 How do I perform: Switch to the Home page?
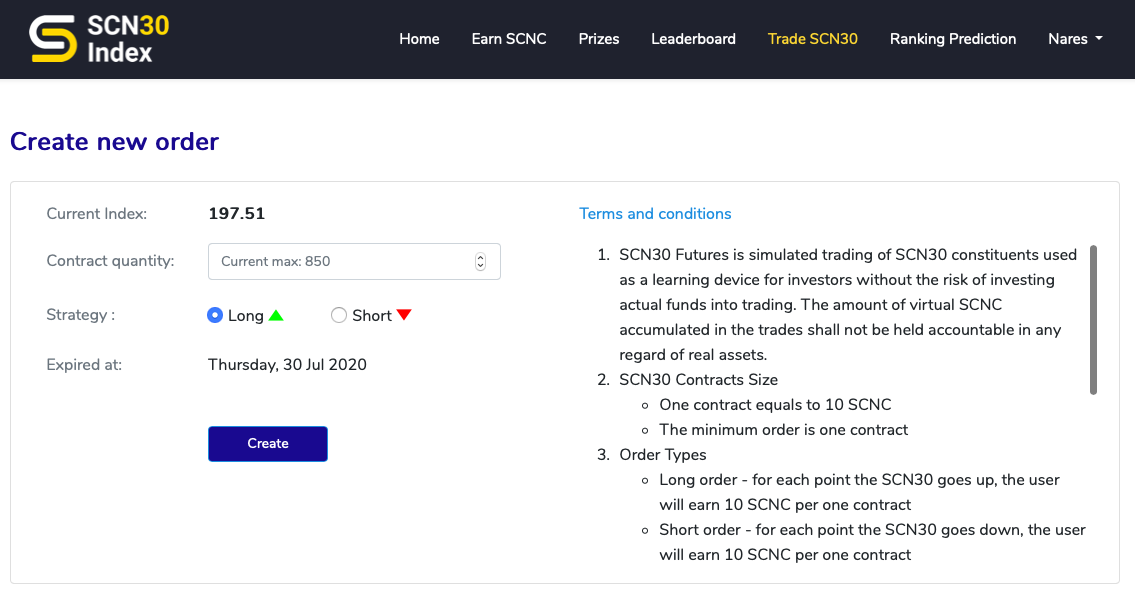(x=419, y=39)
